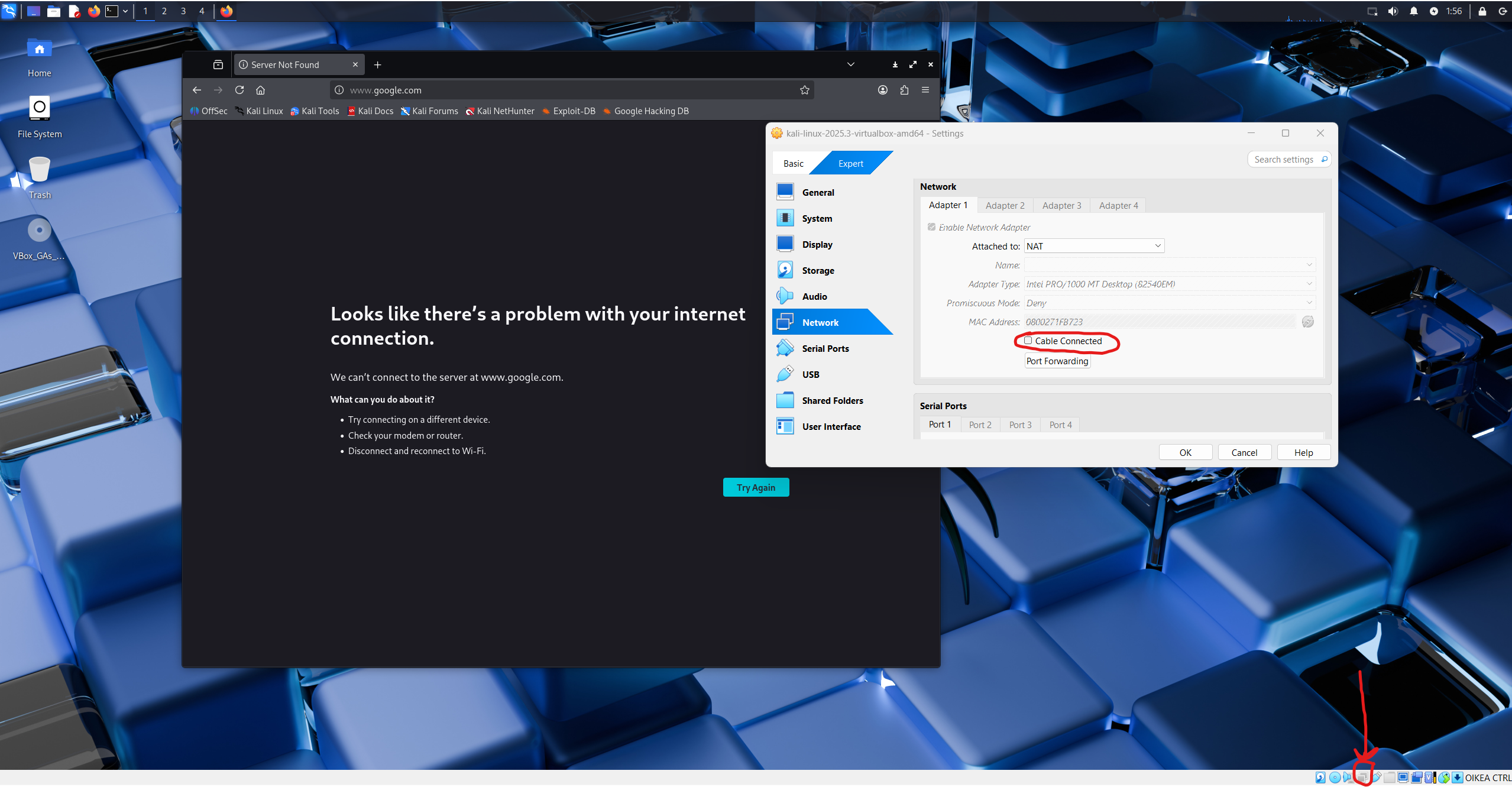Open the Shared Folders settings section

(832, 401)
